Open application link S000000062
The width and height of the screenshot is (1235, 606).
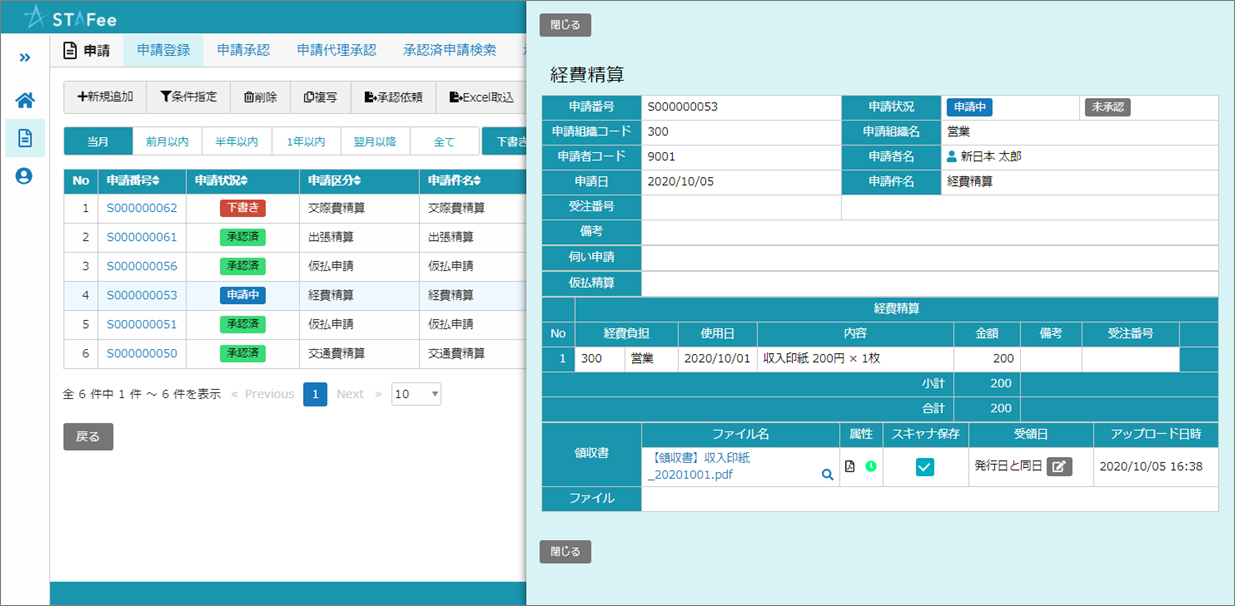pyautogui.click(x=142, y=209)
